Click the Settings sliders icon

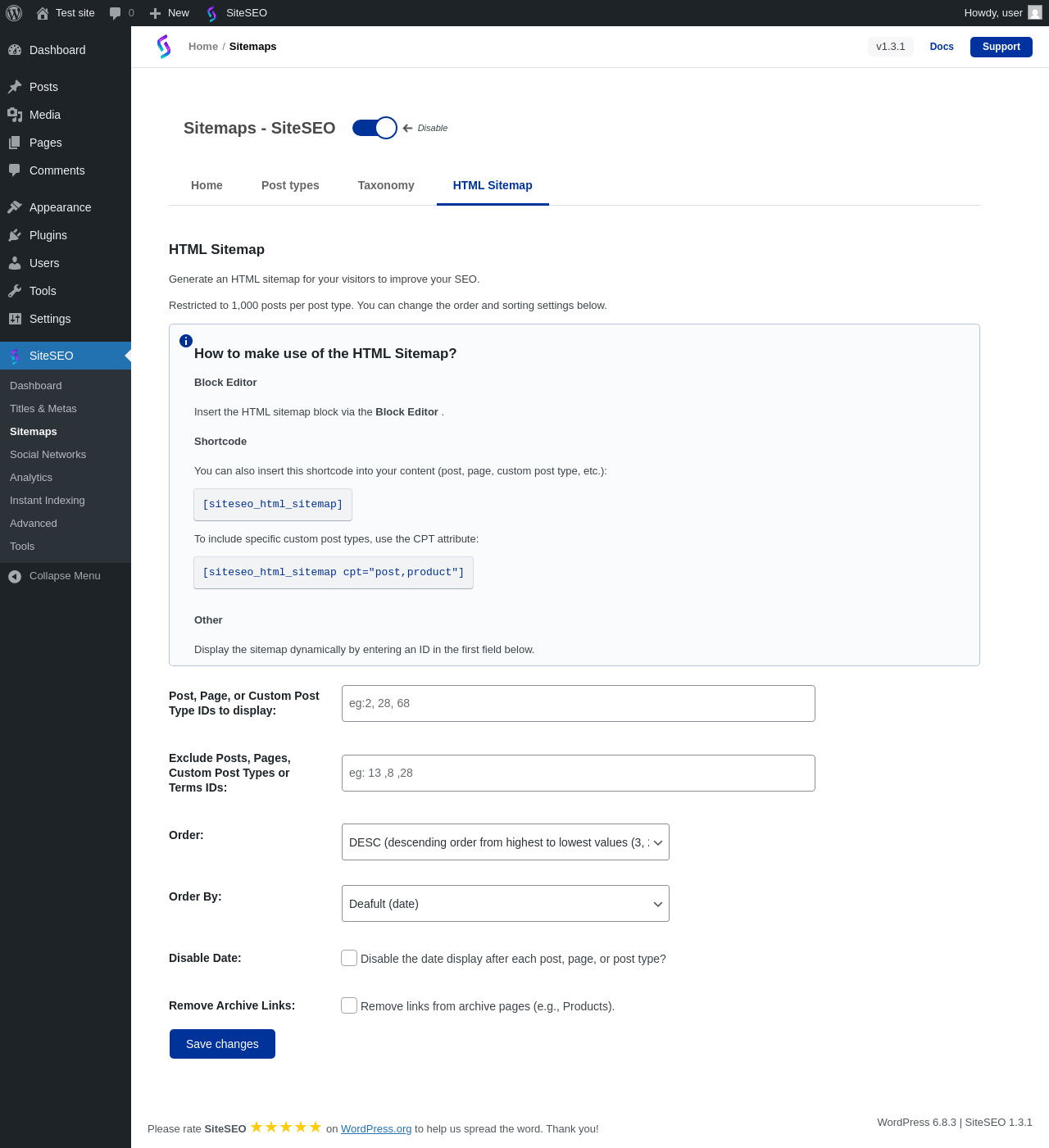coord(15,319)
